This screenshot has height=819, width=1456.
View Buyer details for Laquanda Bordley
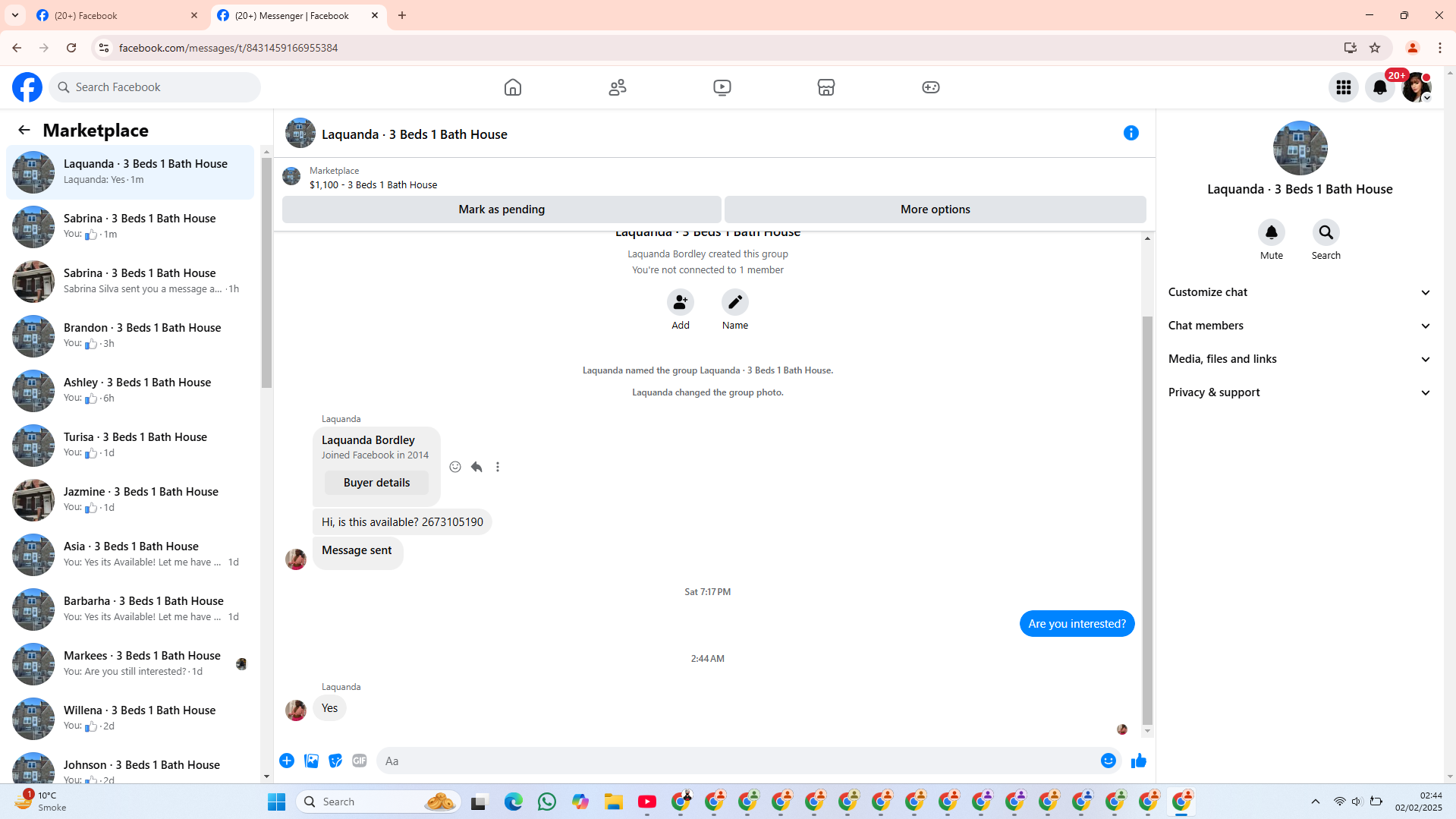376,483
